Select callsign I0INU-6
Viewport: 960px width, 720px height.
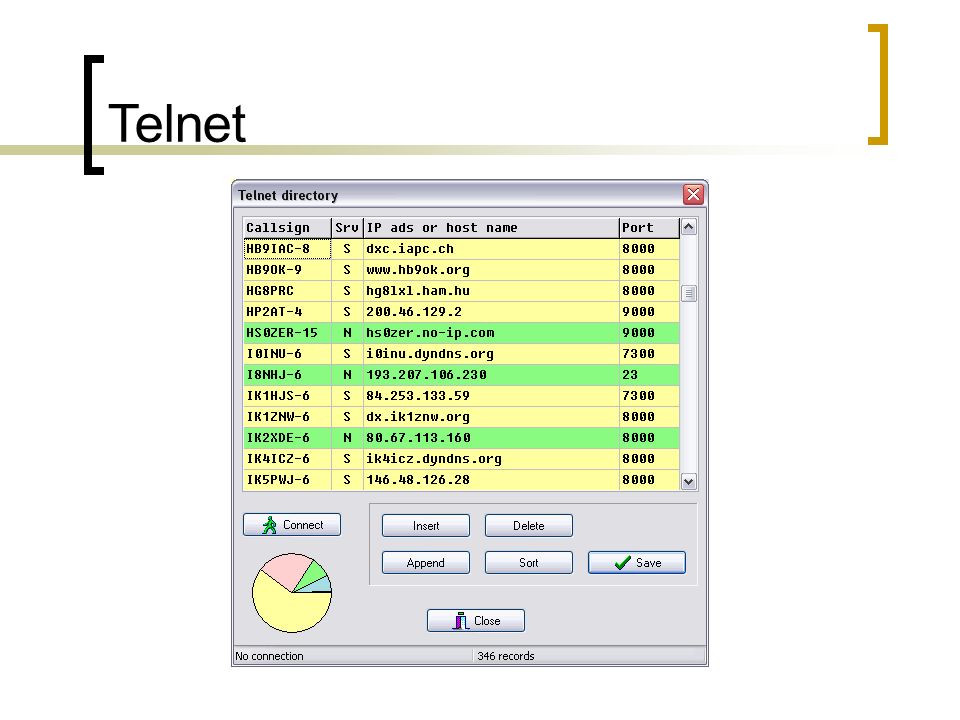click(287, 354)
